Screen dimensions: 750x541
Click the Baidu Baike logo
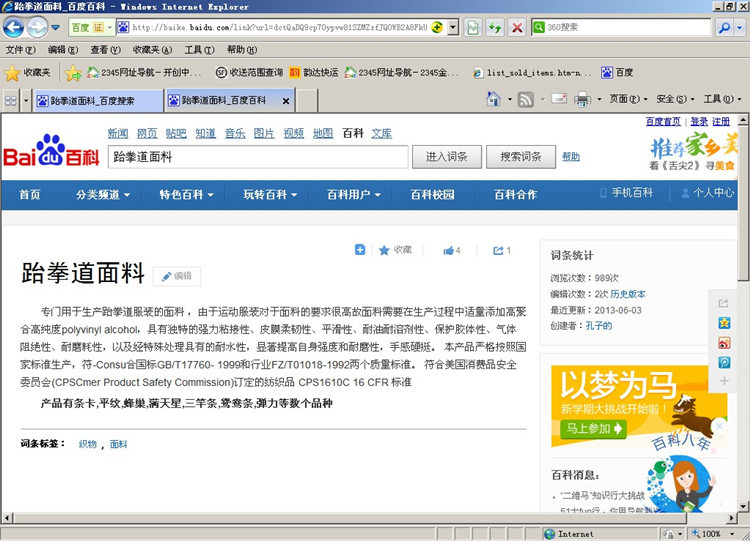point(51,151)
